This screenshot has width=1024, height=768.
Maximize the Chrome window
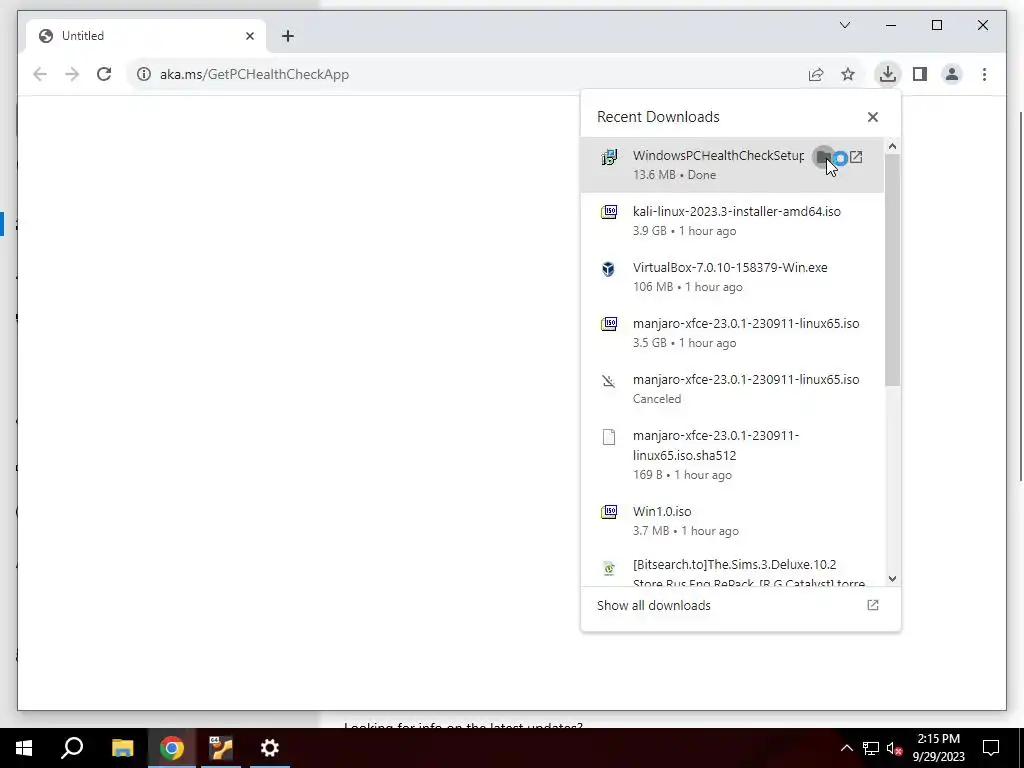pyautogui.click(x=936, y=25)
